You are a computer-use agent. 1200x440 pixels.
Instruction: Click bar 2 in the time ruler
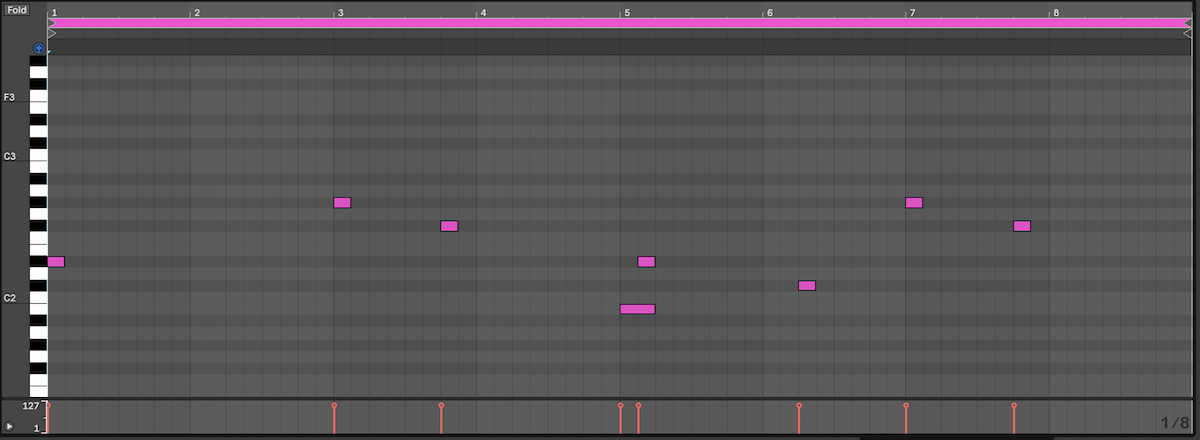click(196, 12)
